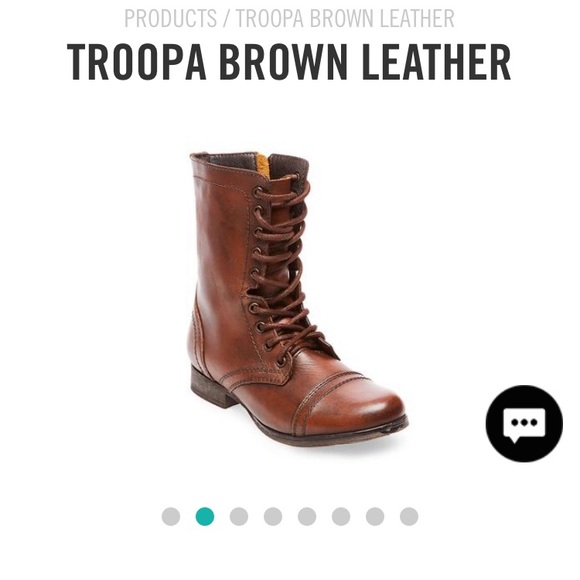Click the PRODUCTS breadcrumb link
The image size is (580, 580).
pyautogui.click(x=171, y=18)
